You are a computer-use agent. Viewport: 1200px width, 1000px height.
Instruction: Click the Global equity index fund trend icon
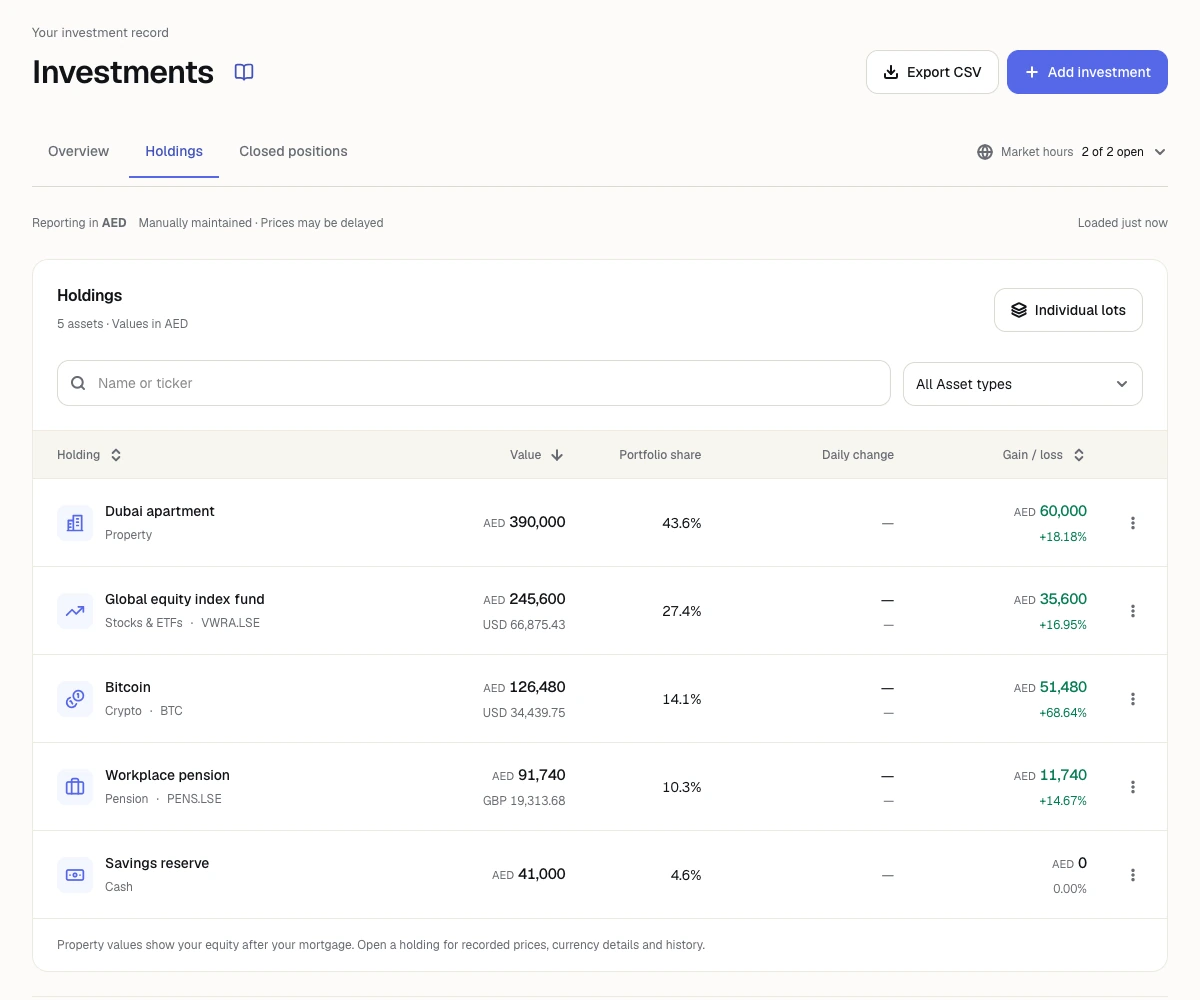pyautogui.click(x=75, y=611)
